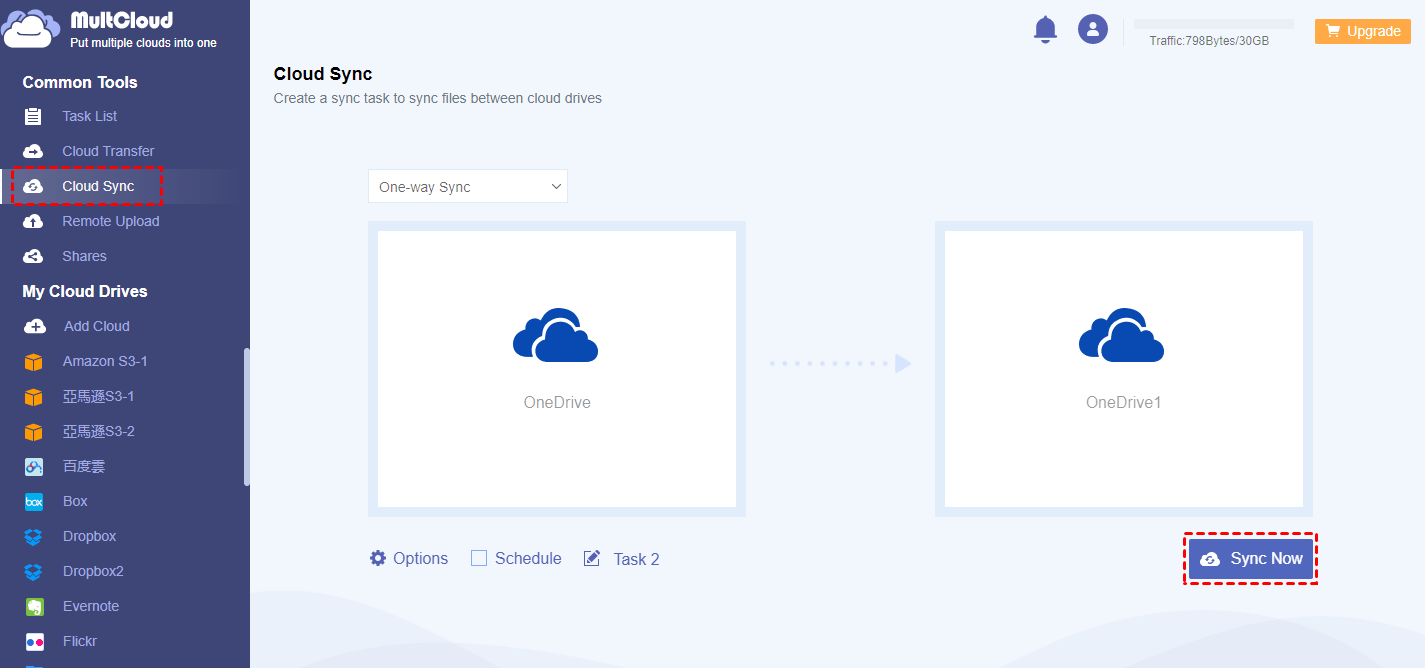1425x668 pixels.
Task: Click the Evernote elephant icon
Action: [34, 606]
